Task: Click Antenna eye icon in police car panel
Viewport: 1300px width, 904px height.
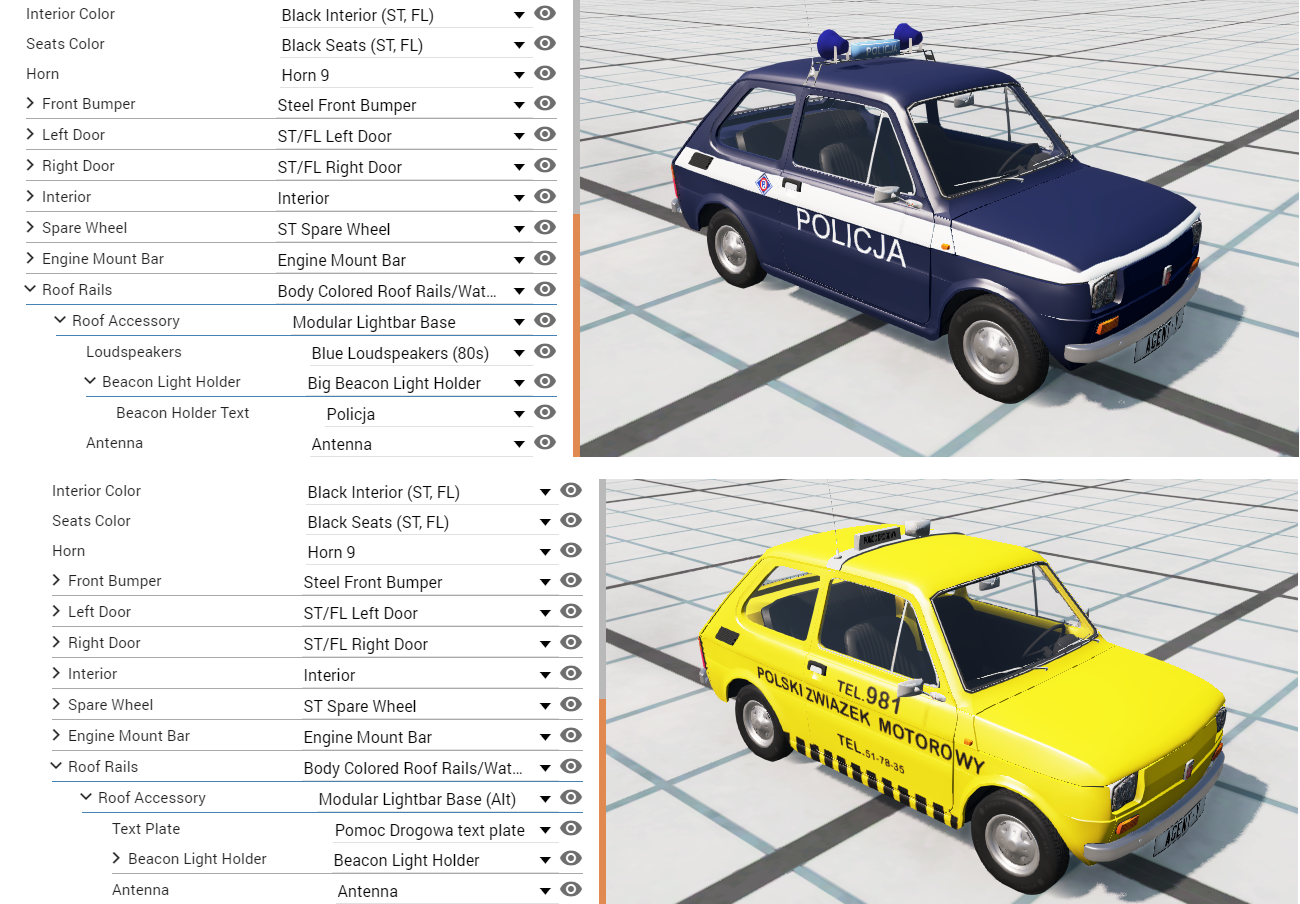Action: click(x=545, y=443)
